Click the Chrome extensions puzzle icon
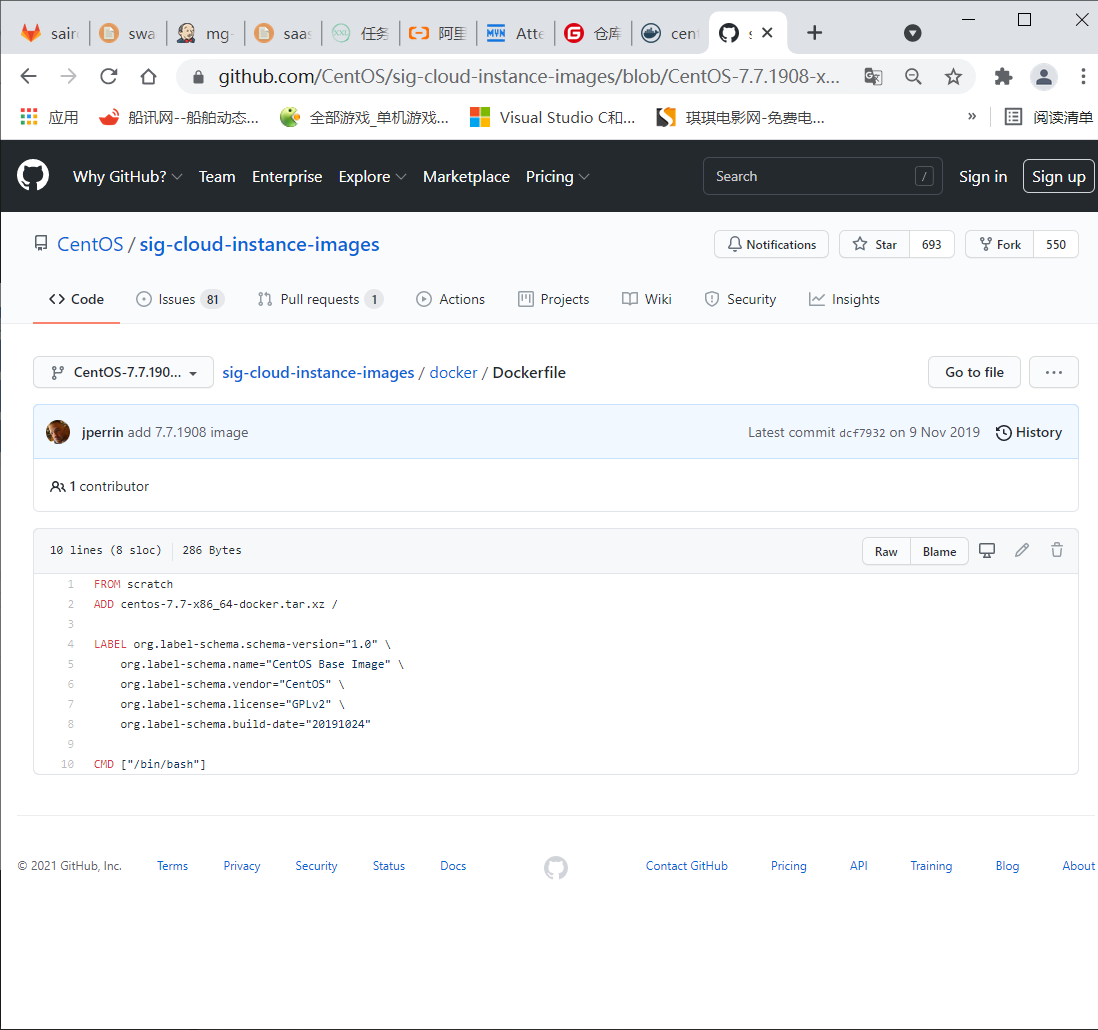 coord(1003,77)
